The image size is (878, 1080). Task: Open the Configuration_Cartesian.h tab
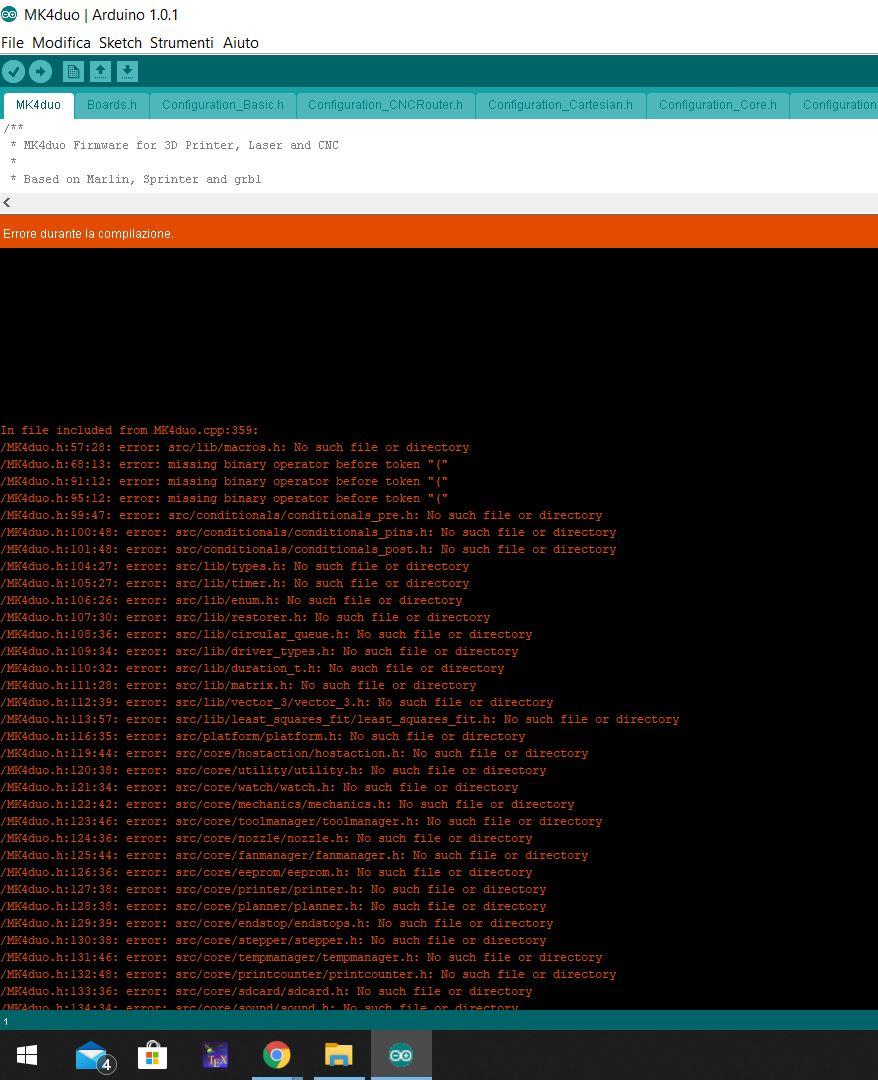click(560, 105)
